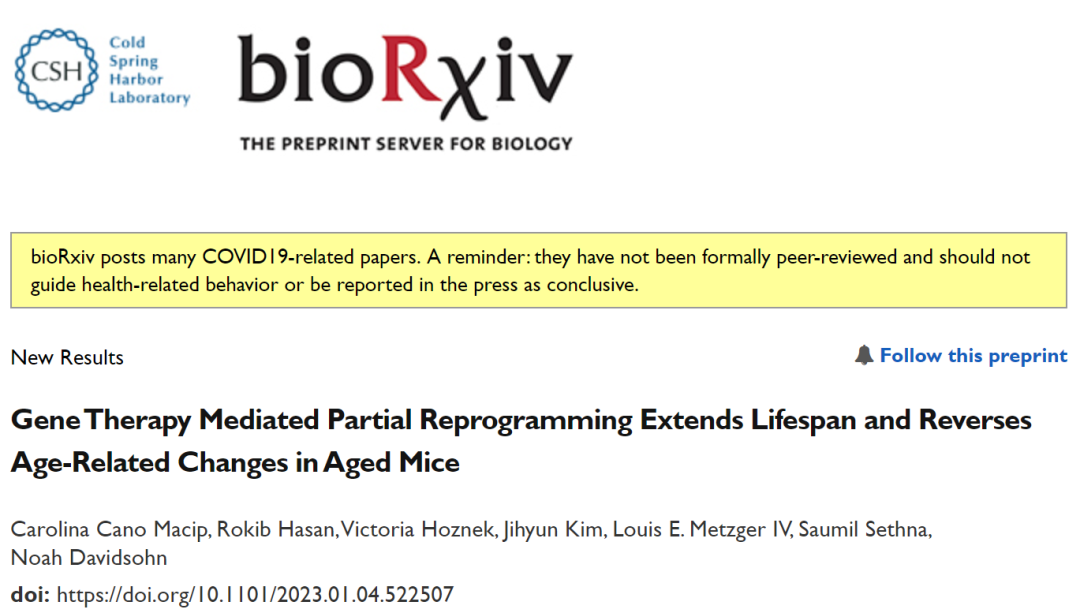This screenshot has height=613, width=1080.
Task: Click 'The Preprint Server for Biology' tagline
Action: point(406,144)
